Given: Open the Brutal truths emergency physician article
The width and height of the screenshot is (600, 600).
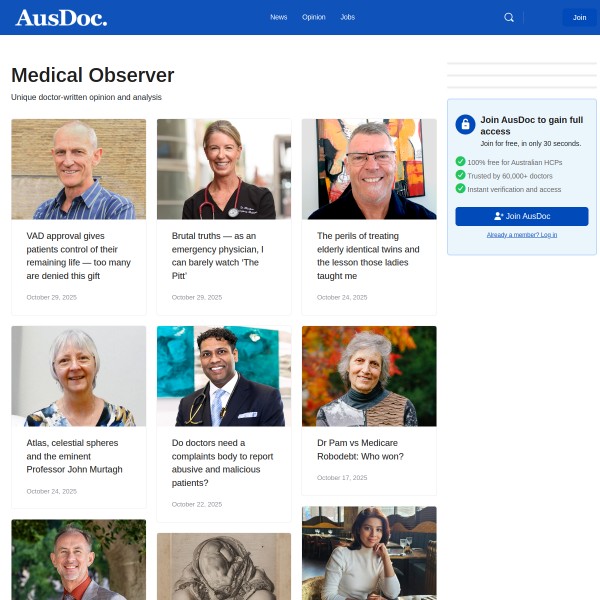Looking at the screenshot, I should 218,256.
